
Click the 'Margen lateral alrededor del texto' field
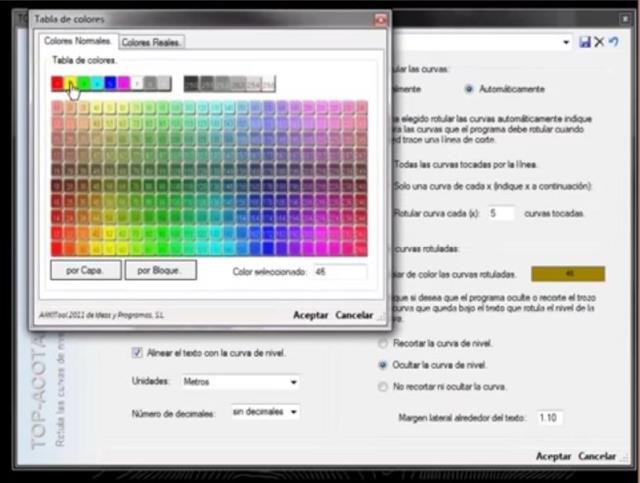click(x=550, y=418)
